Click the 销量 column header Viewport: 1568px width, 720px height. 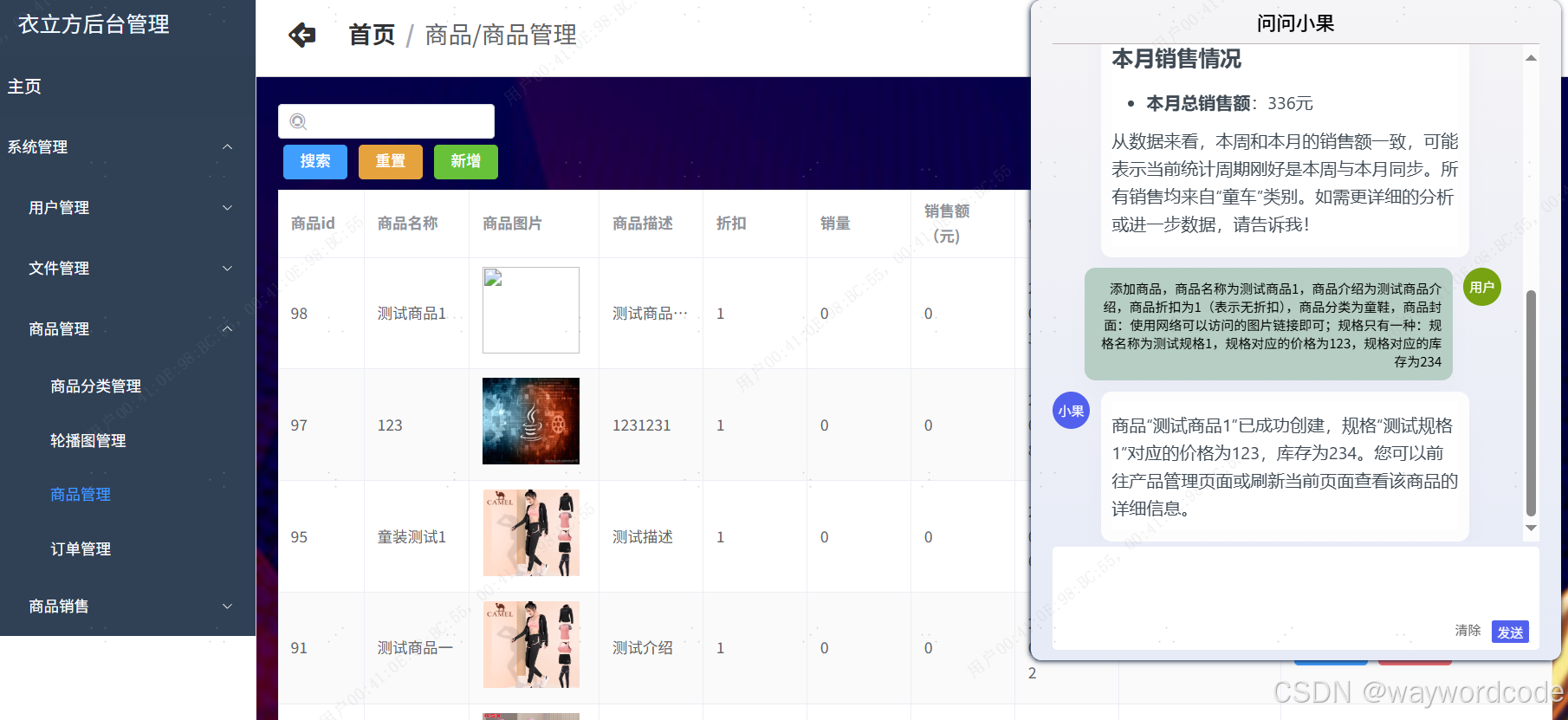pos(835,224)
